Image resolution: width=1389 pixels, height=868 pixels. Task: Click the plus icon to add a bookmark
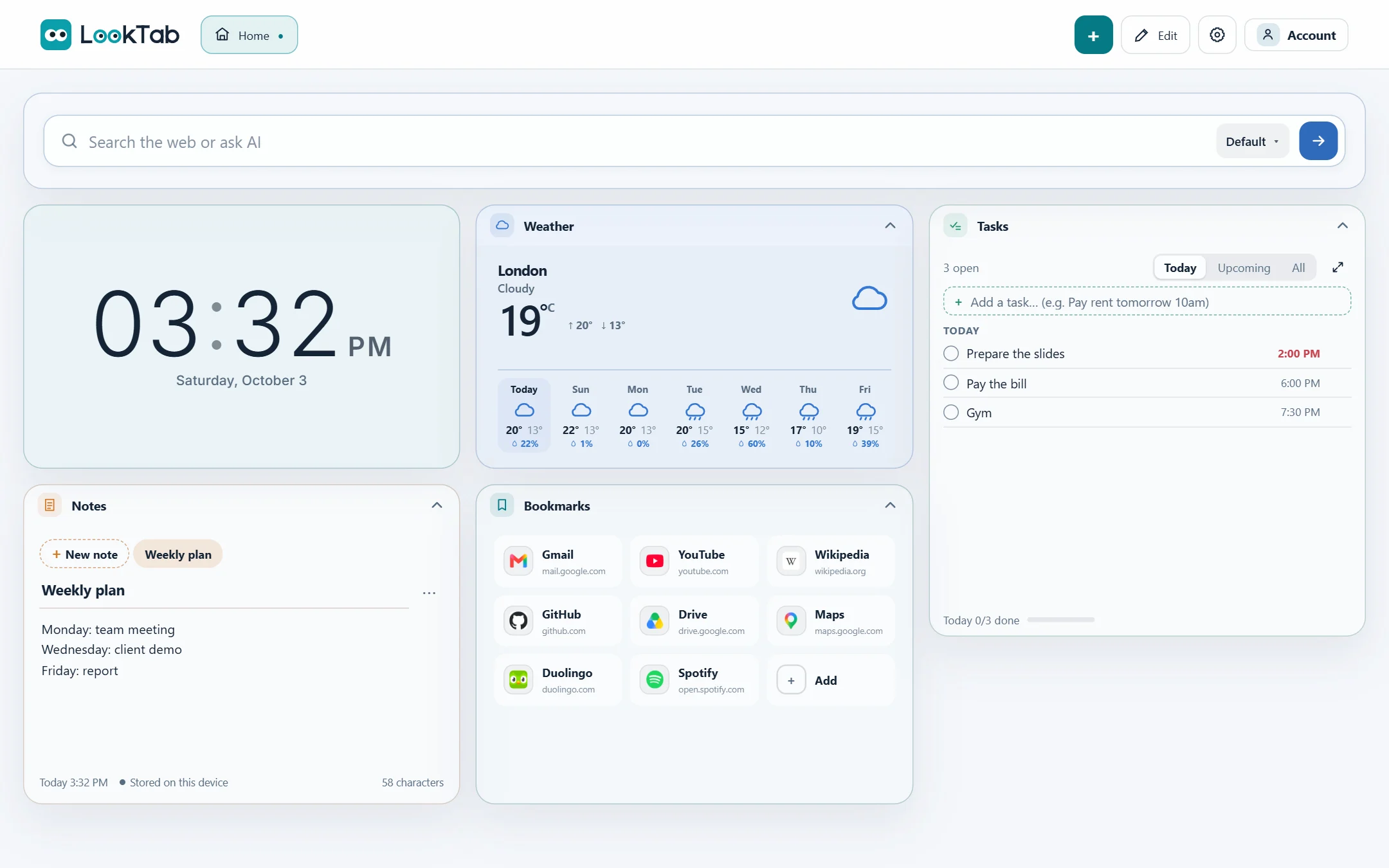tap(791, 680)
